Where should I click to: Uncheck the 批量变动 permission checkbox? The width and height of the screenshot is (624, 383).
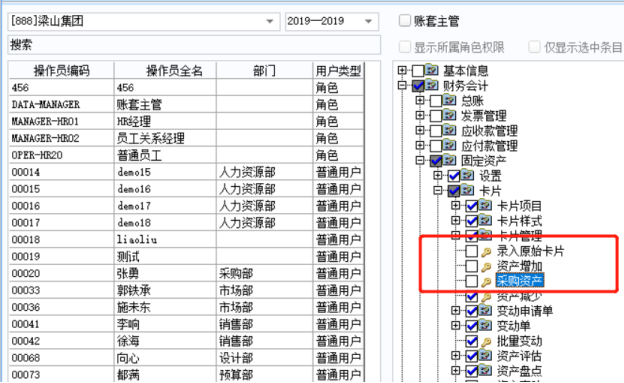[472, 341]
